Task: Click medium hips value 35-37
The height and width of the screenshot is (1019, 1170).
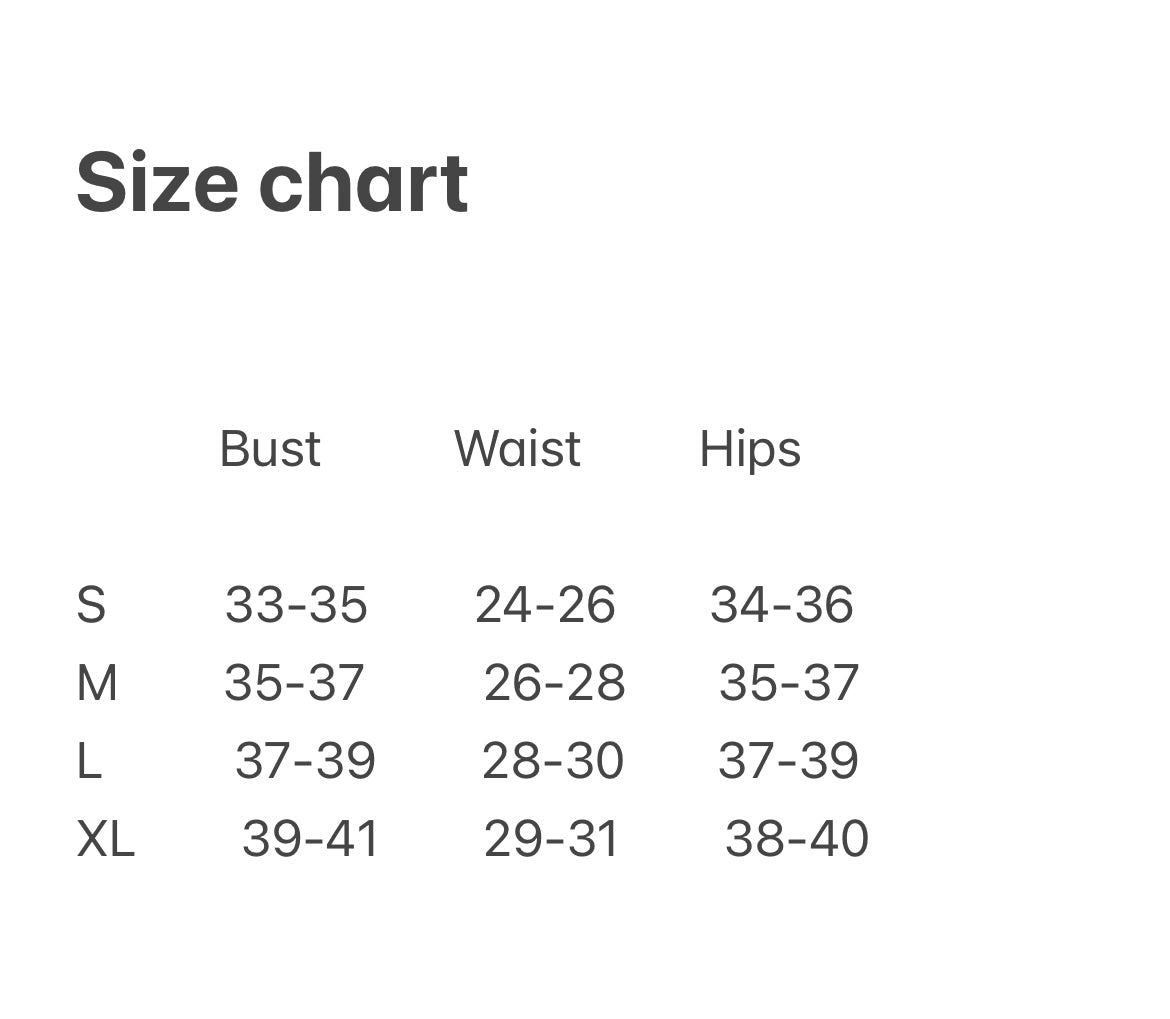Action: point(789,684)
